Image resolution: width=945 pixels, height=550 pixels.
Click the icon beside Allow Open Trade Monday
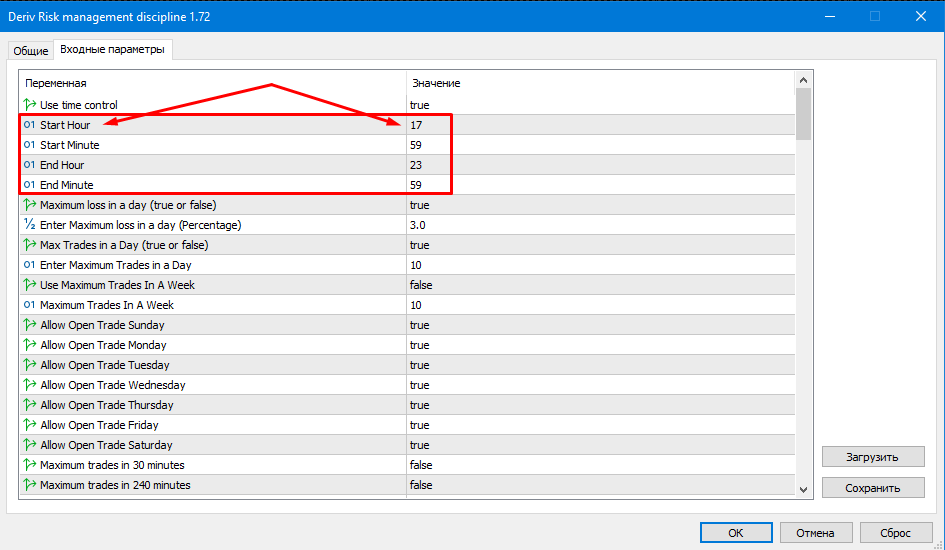coord(30,345)
